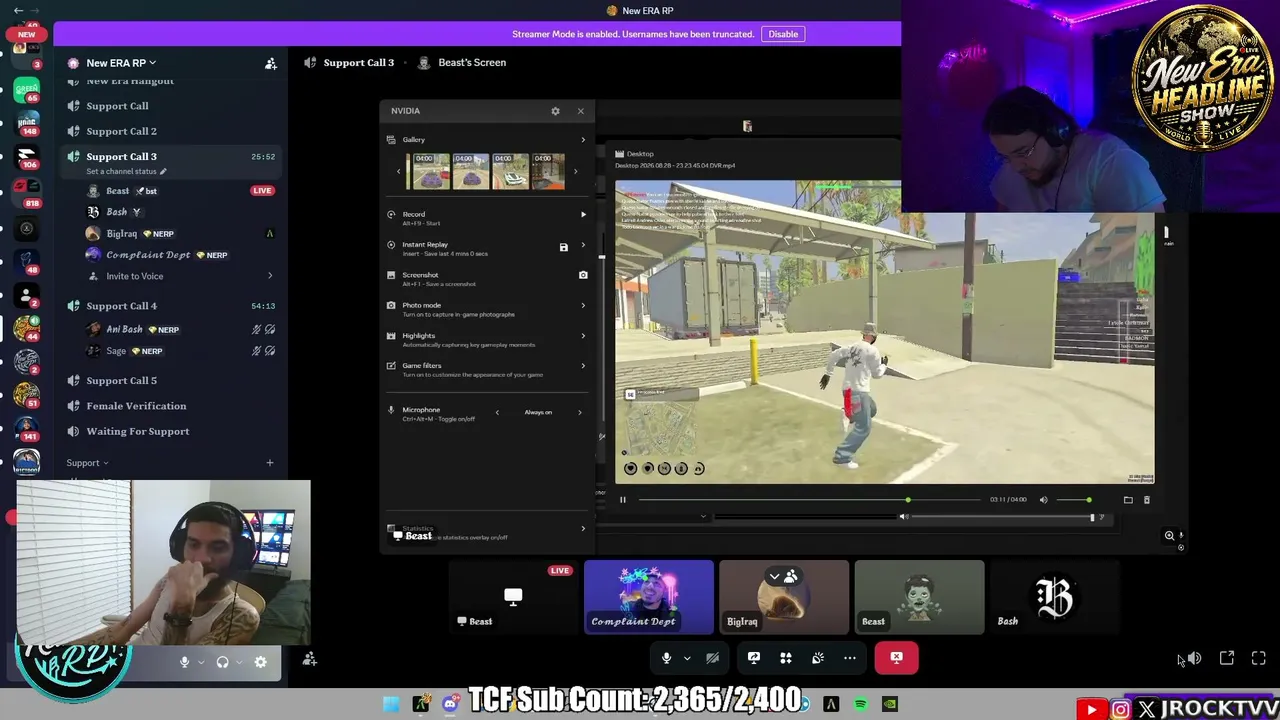Select Bash participant tile

point(1055,597)
